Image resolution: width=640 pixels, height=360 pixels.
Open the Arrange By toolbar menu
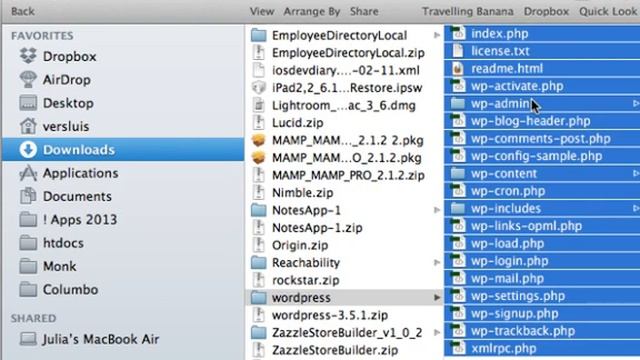(312, 11)
